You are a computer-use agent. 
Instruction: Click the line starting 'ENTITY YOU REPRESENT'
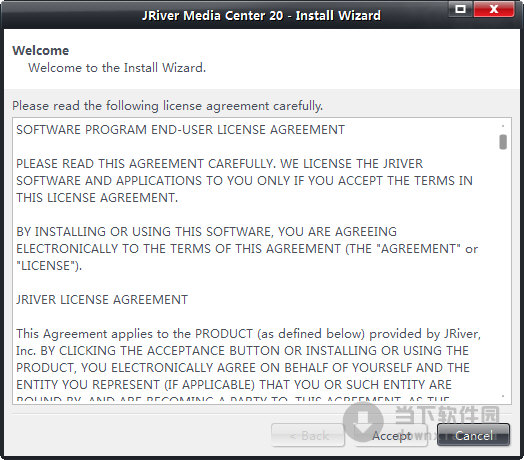click(x=234, y=384)
